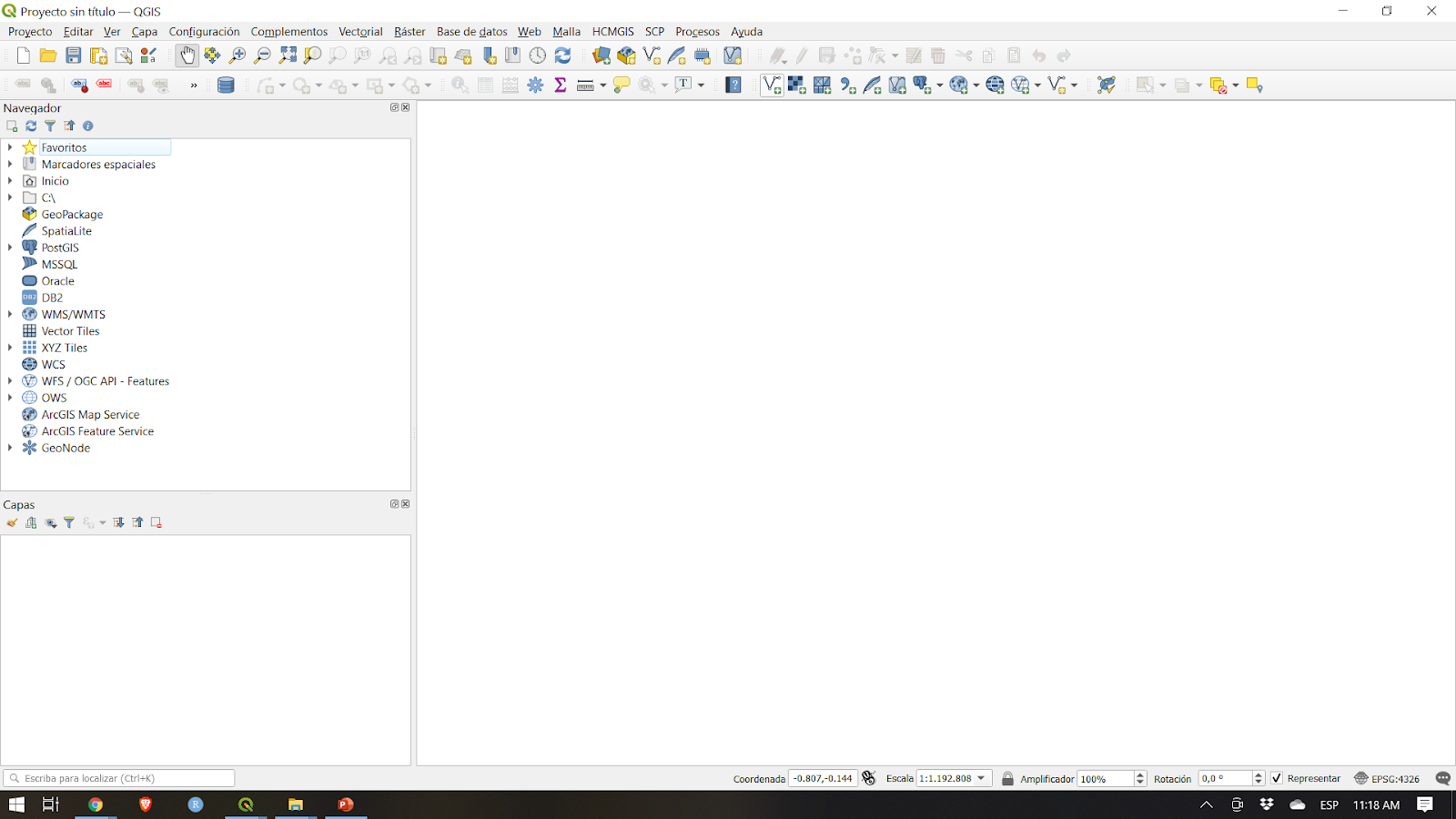Expand the WMS/WMTS tree node

pyautogui.click(x=10, y=314)
